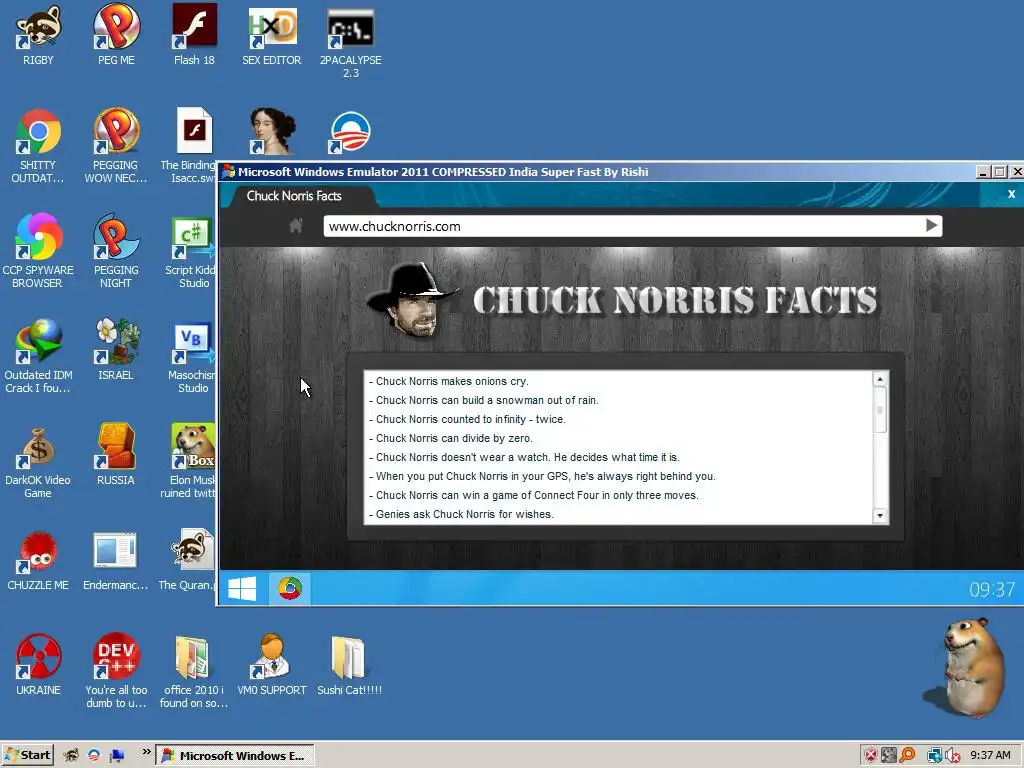Click the Connect Four fact line
1024x768 pixels.
point(534,495)
